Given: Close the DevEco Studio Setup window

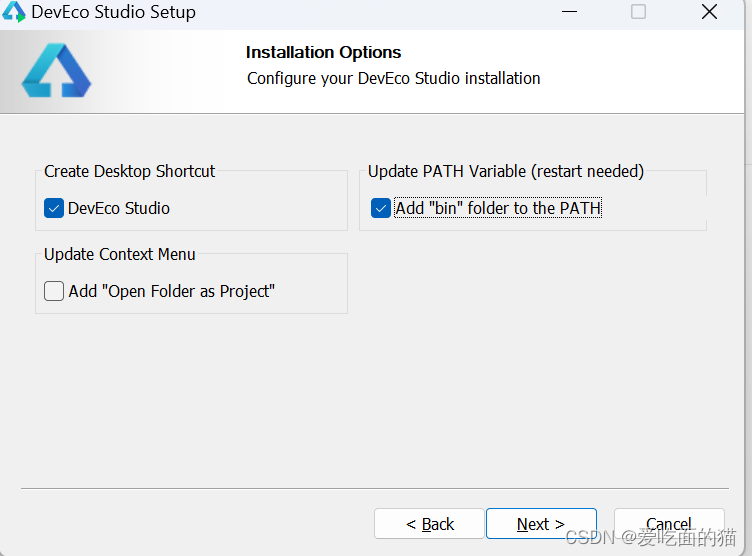Looking at the screenshot, I should [709, 12].
